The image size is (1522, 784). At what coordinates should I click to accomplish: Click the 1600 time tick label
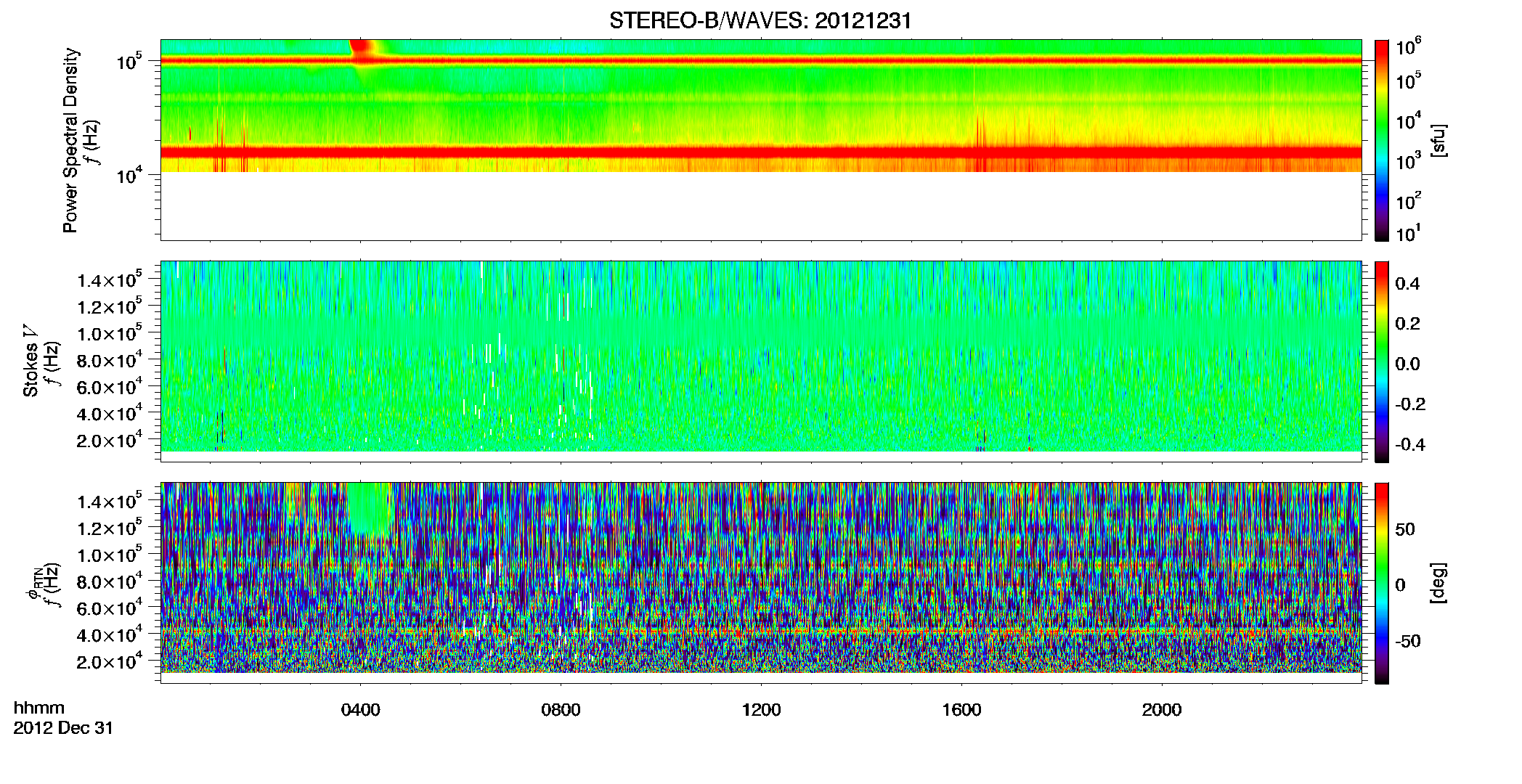pyautogui.click(x=961, y=709)
